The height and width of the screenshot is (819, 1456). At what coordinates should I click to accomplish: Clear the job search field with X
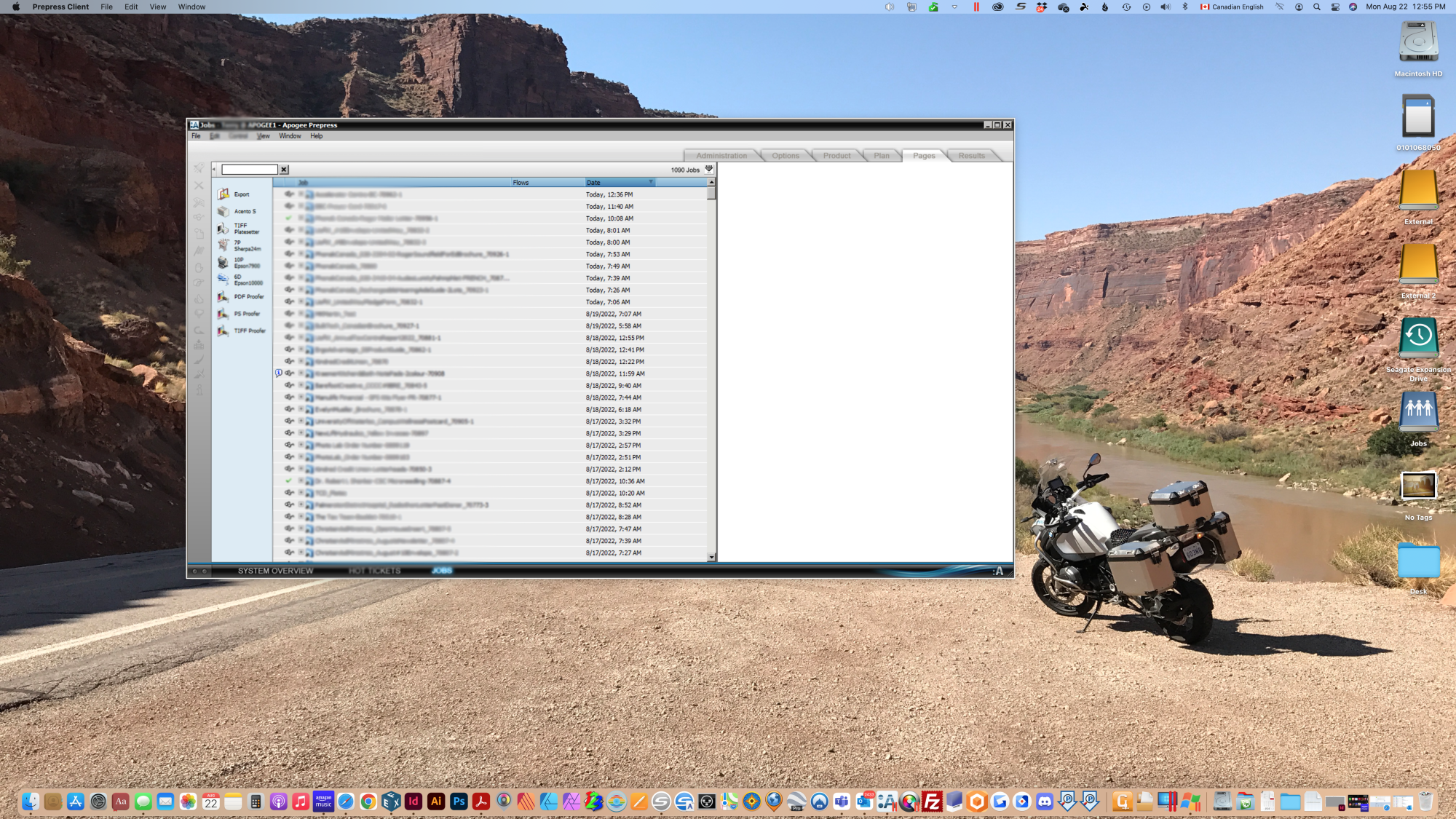[284, 170]
